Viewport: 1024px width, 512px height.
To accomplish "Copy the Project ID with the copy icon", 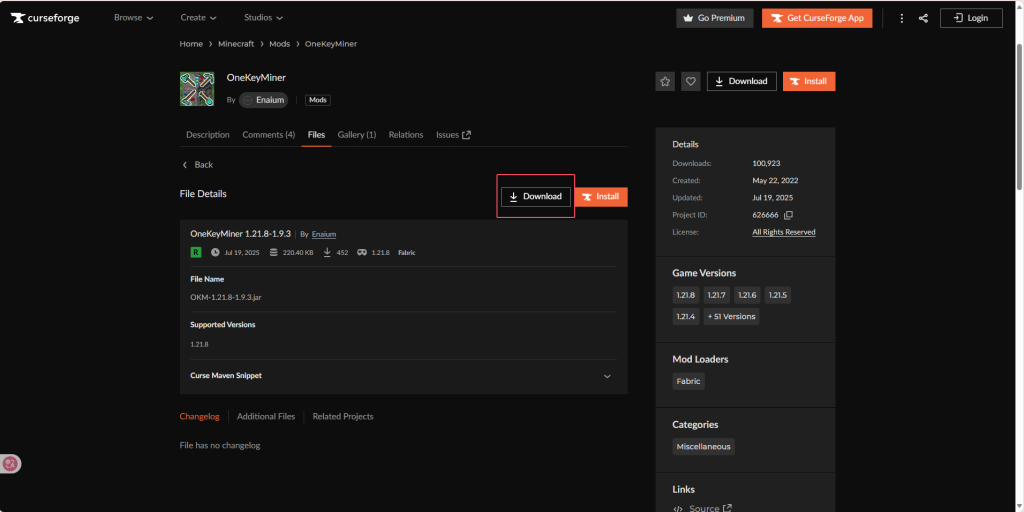I will coord(788,215).
